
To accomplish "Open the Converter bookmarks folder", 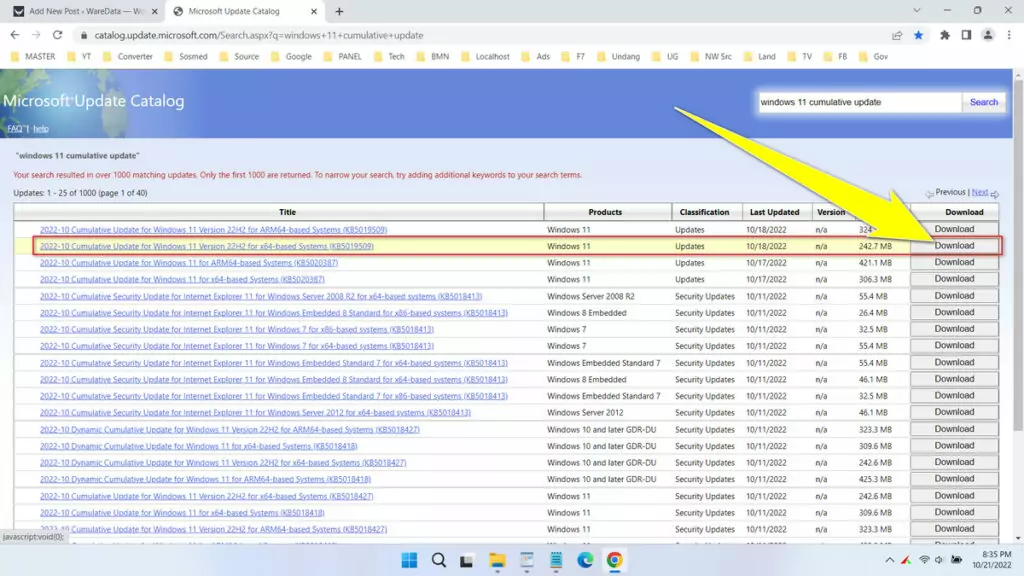I will [127, 57].
